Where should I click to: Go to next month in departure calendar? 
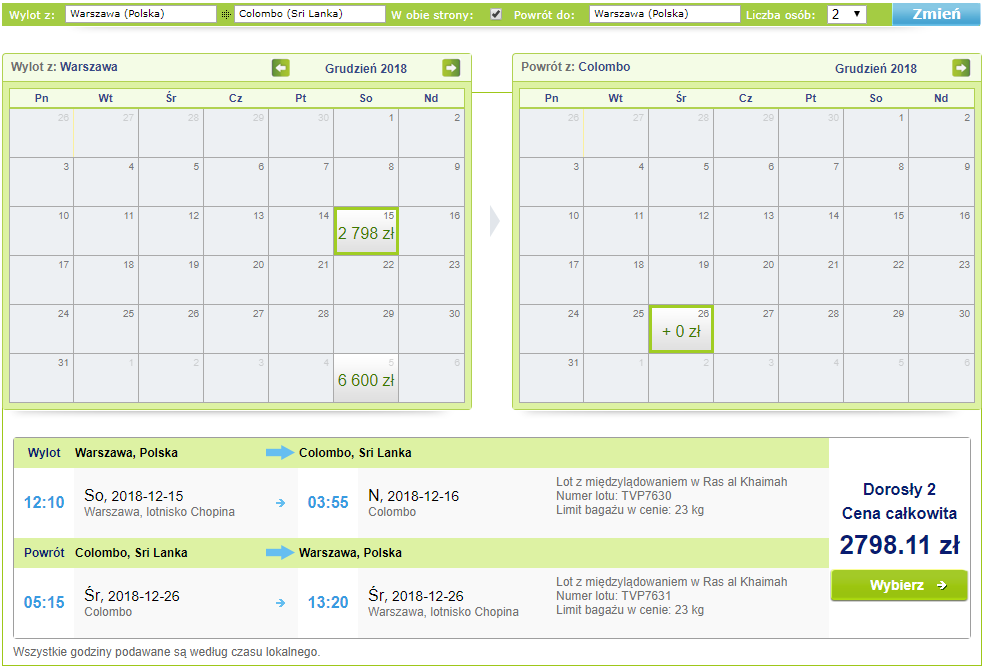click(452, 68)
